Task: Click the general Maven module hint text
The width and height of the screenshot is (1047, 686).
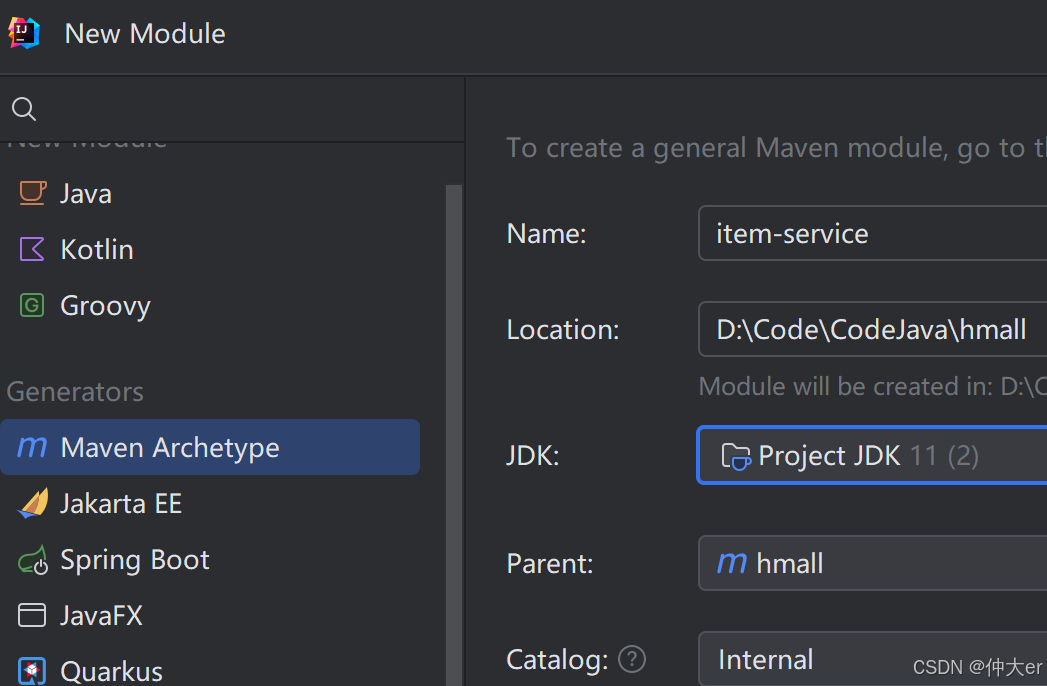Action: click(x=777, y=148)
